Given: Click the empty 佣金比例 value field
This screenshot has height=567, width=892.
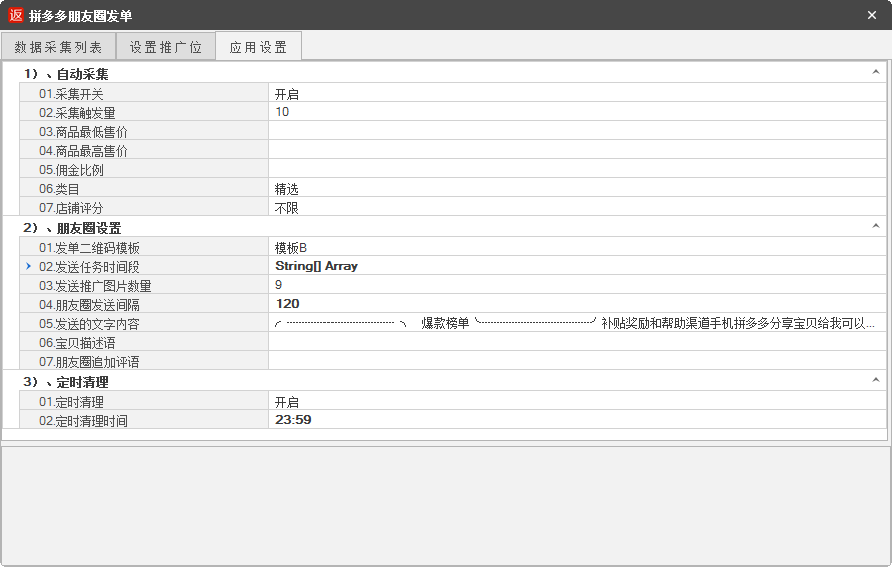Looking at the screenshot, I should tap(577, 169).
